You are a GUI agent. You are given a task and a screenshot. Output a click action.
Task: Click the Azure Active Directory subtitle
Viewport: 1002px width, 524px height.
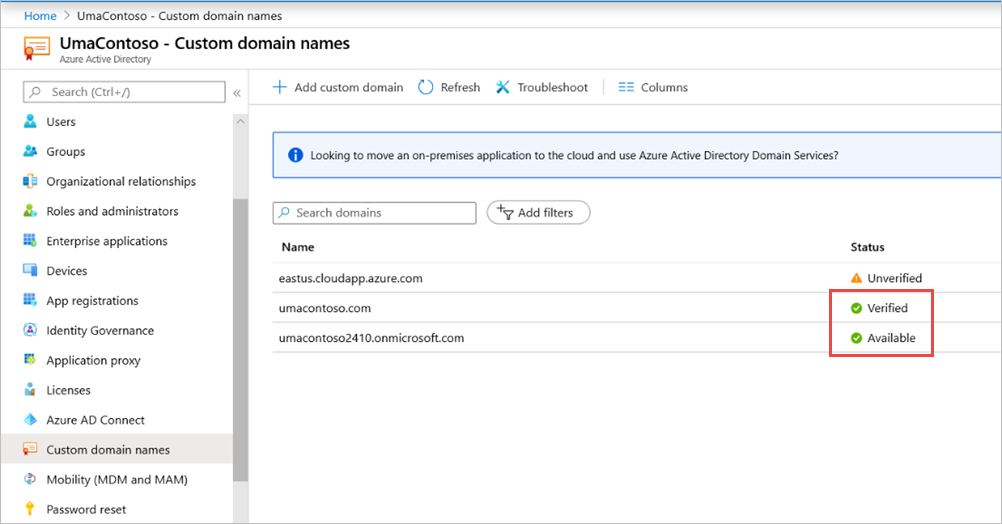coord(105,59)
